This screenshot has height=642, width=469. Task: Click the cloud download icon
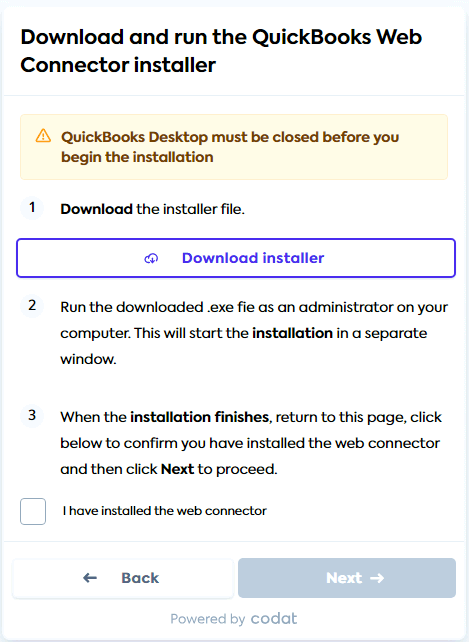coord(151,258)
